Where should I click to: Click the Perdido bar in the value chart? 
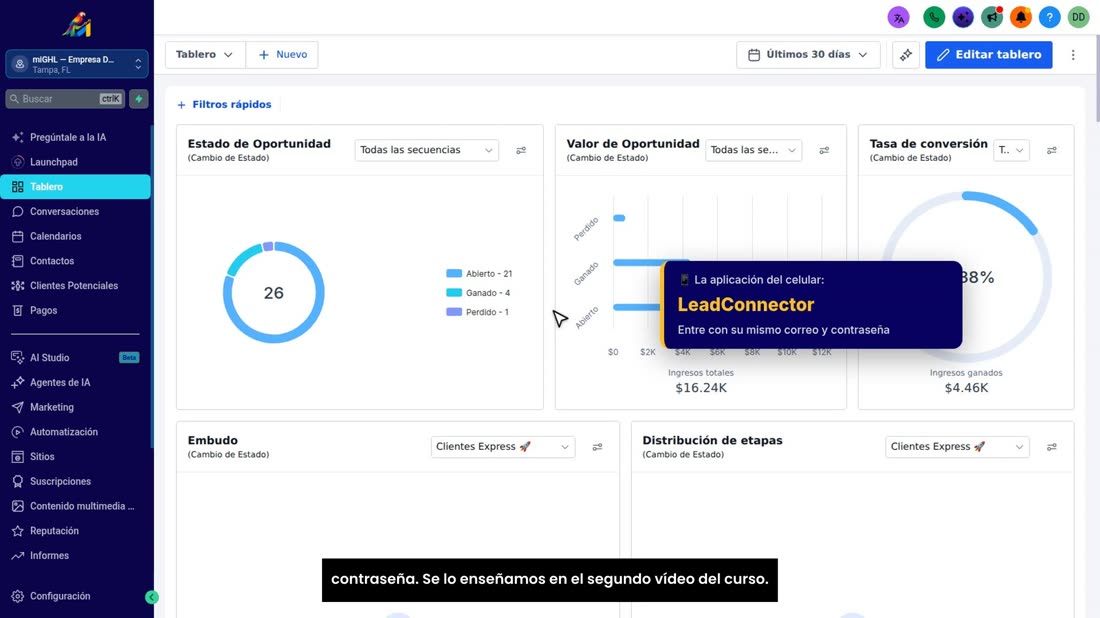pyautogui.click(x=619, y=218)
